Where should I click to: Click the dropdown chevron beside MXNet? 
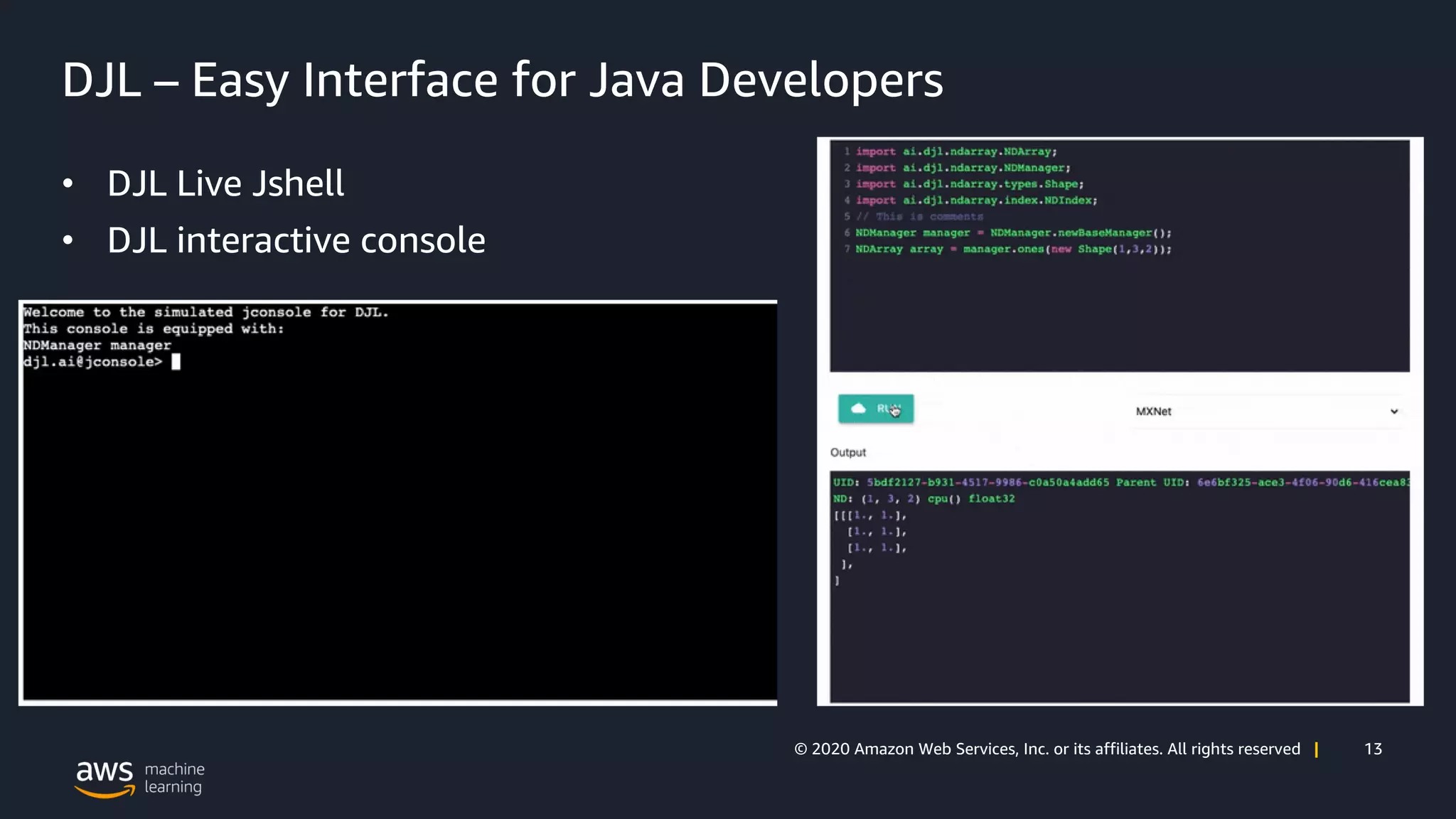[1394, 412]
